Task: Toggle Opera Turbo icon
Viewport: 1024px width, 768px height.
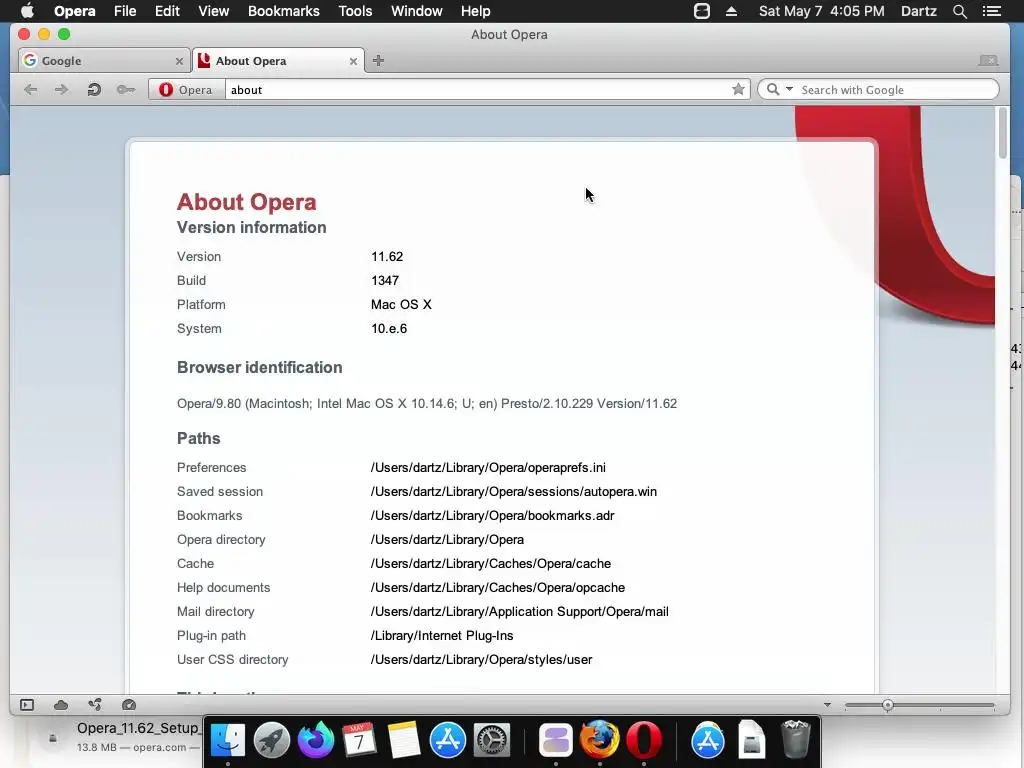Action: click(129, 705)
